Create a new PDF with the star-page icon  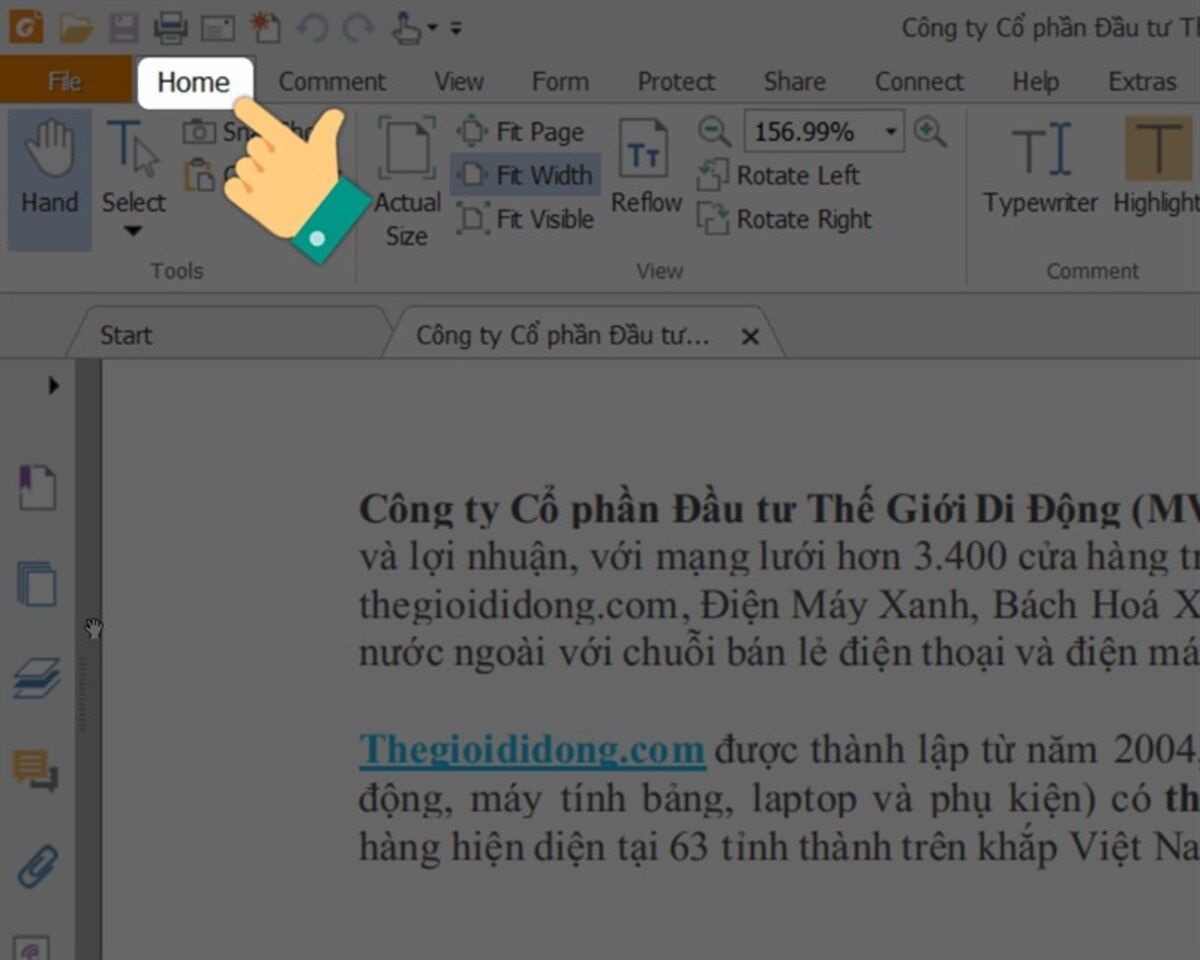[265, 27]
